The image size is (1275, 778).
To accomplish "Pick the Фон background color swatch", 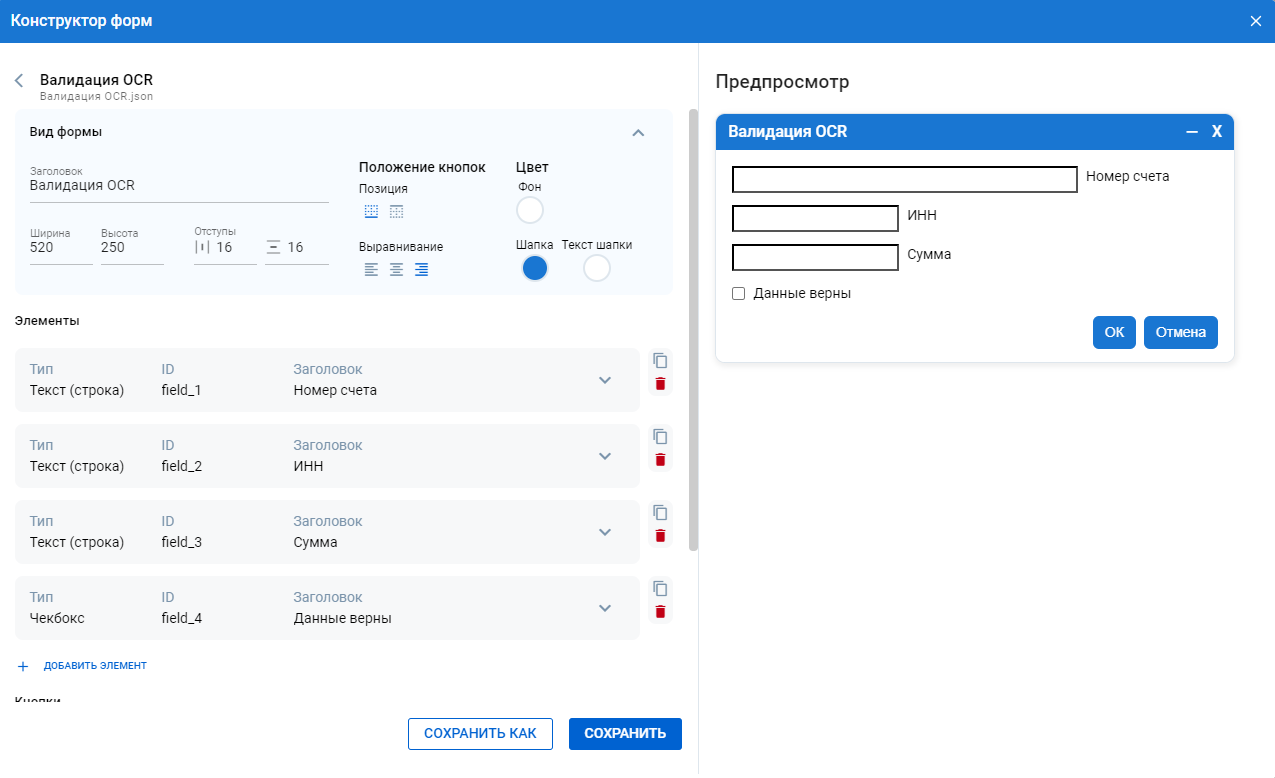I will [529, 211].
